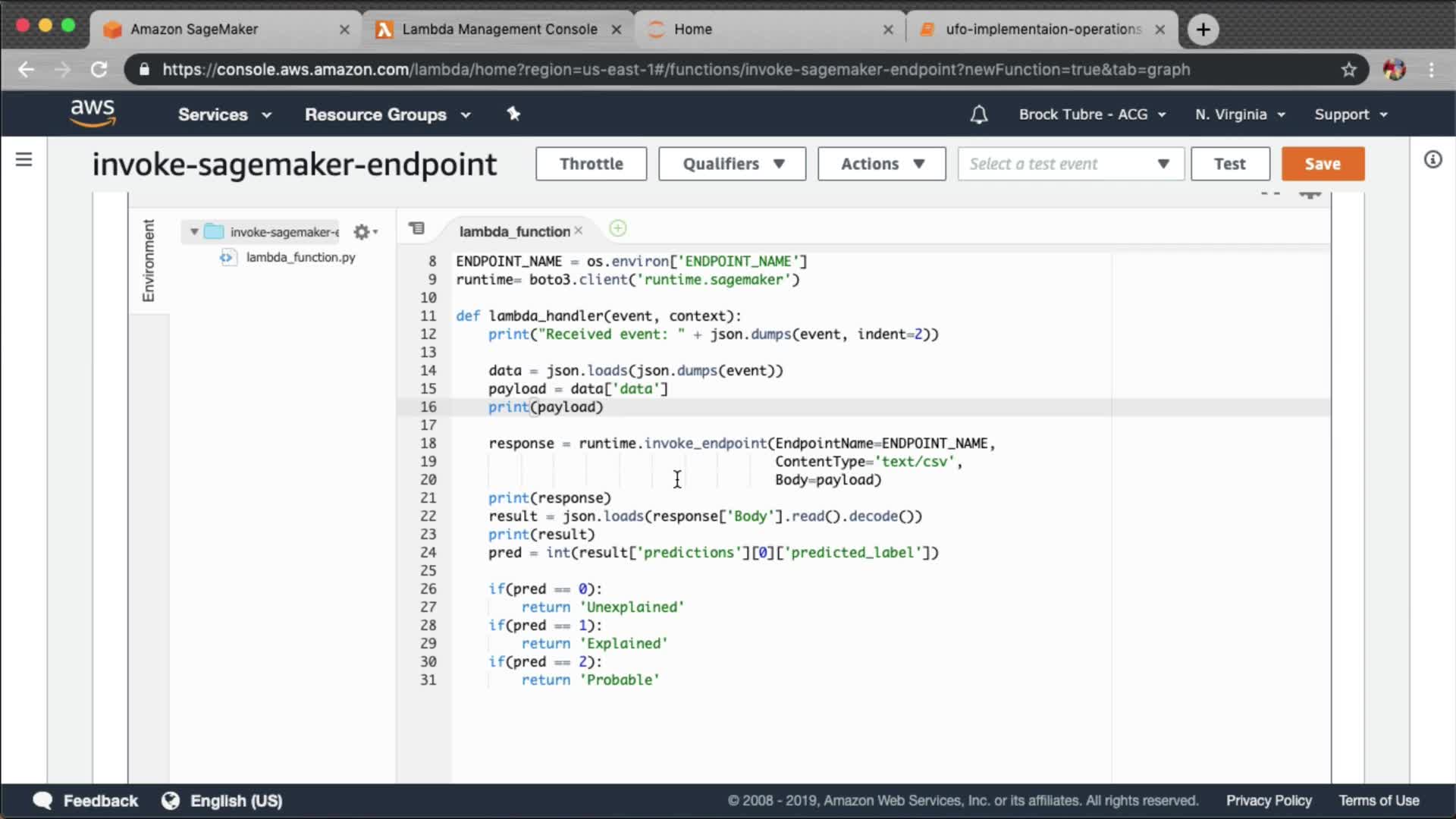Image resolution: width=1456 pixels, height=819 pixels.
Task: Open the Actions dropdown menu
Action: (881, 164)
